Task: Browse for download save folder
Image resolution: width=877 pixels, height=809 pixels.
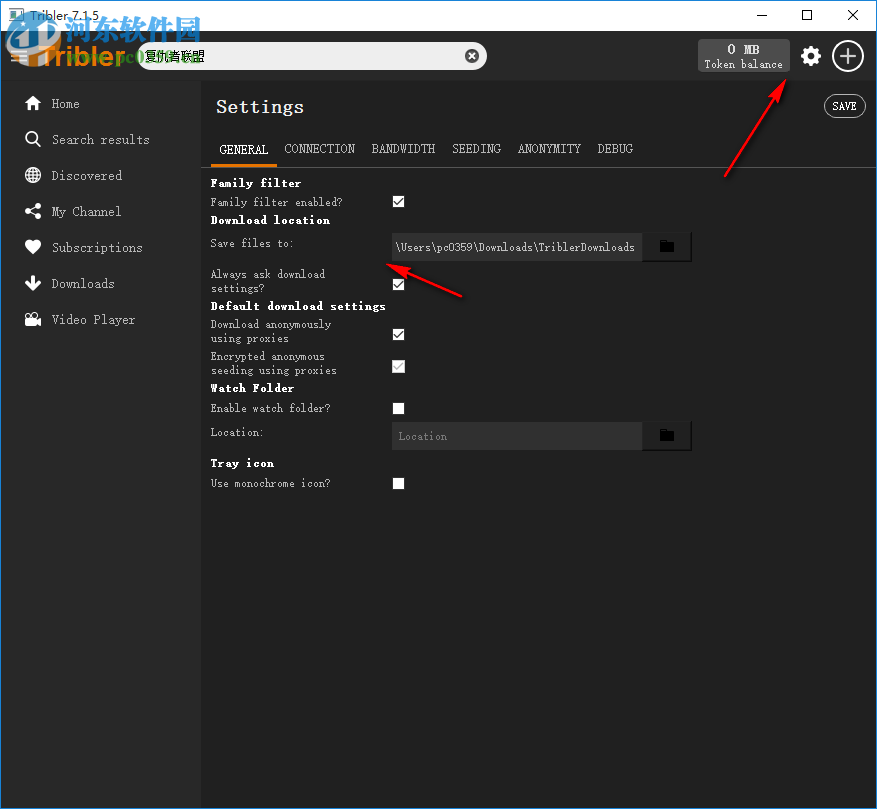Action: (667, 247)
